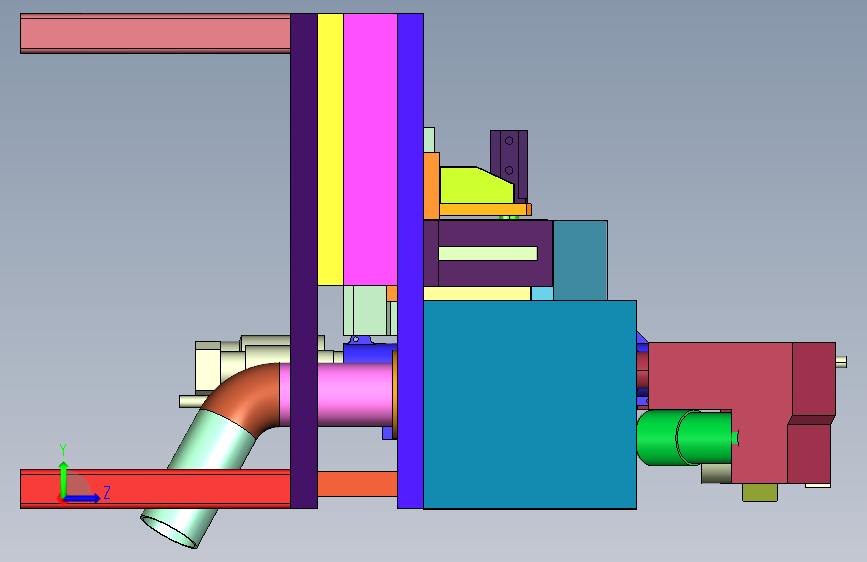Select the olive block under crimson housing
The width and height of the screenshot is (867, 562).
[760, 492]
